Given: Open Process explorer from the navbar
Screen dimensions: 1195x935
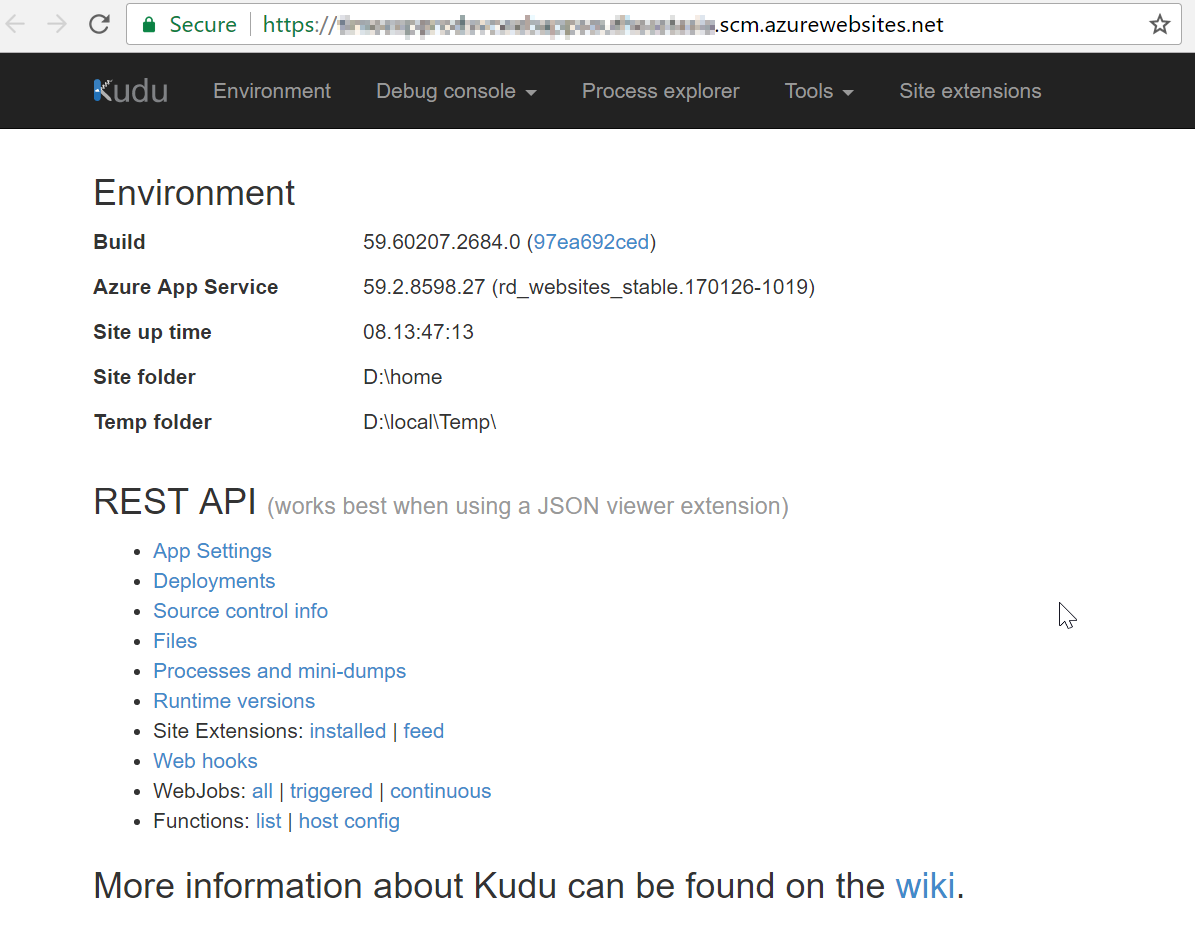Looking at the screenshot, I should 661,91.
